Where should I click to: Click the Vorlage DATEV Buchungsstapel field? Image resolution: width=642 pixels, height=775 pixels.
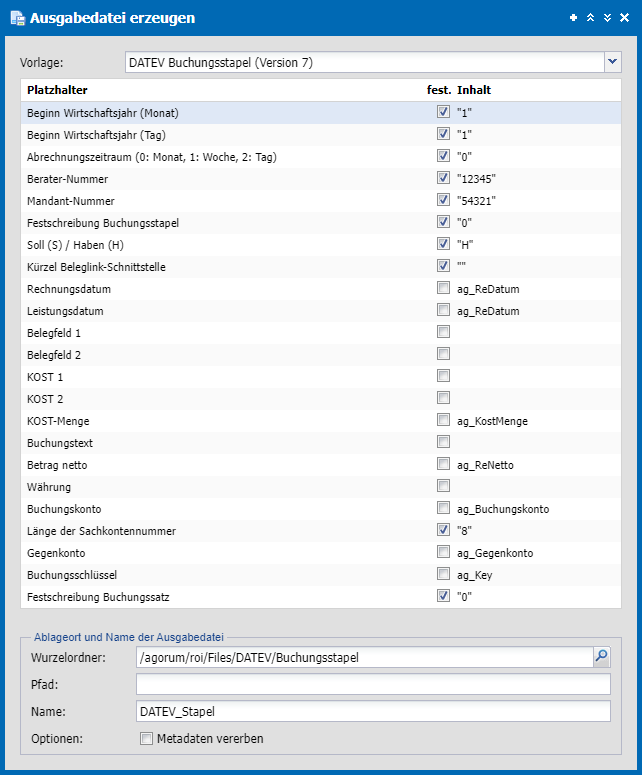coord(365,62)
